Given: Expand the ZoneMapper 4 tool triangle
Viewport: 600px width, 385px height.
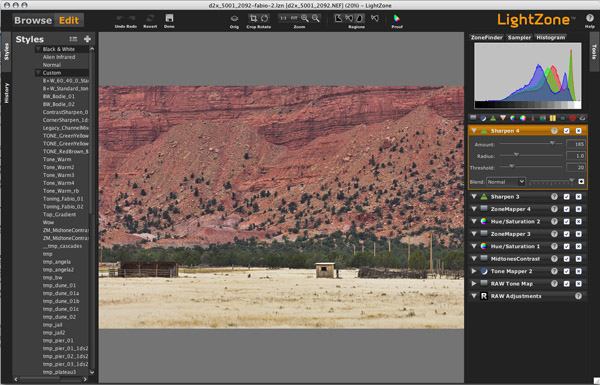Looking at the screenshot, I should coord(474,209).
